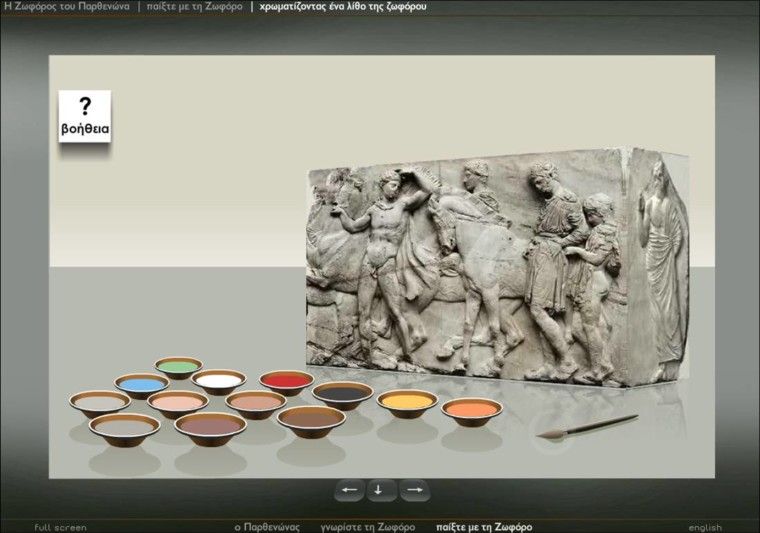The width and height of the screenshot is (760, 533).
Task: Select the black paint bowl
Action: pos(342,393)
